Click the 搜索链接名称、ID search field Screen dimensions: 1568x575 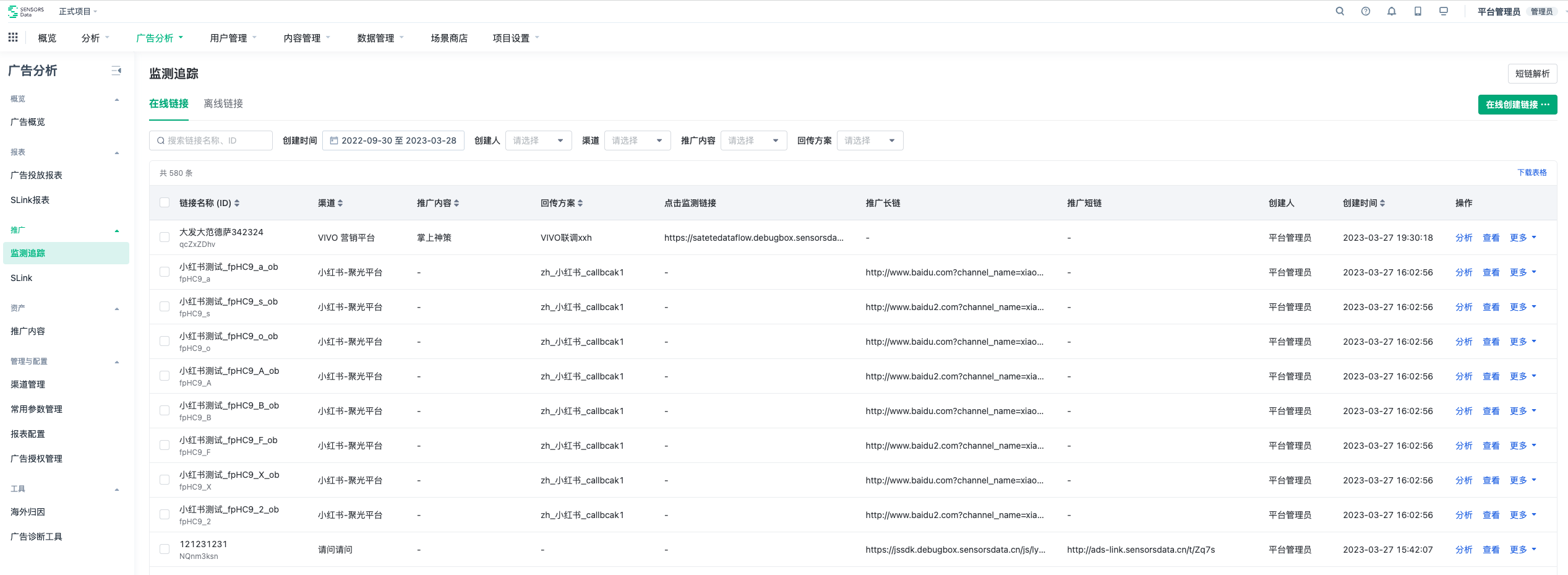[x=211, y=141]
